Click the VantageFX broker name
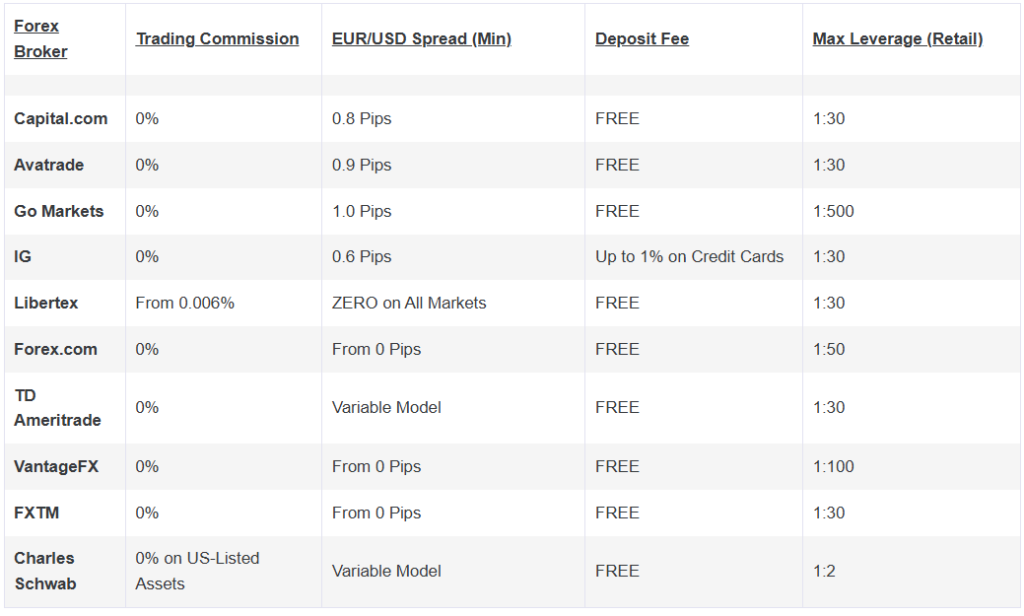Viewport: 1024px width, 616px height. click(x=56, y=466)
